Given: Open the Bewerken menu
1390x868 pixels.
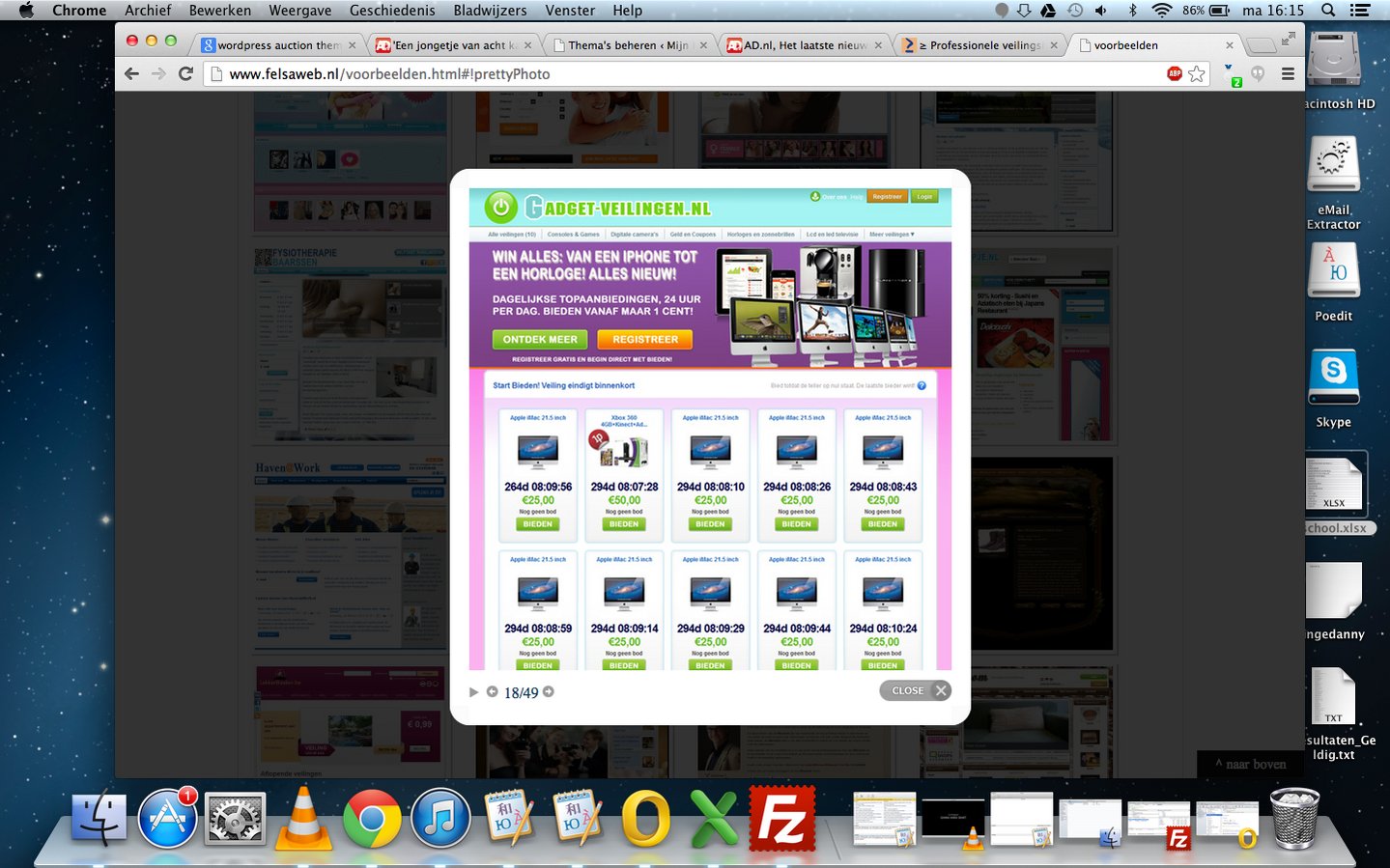Looking at the screenshot, I should [220, 11].
